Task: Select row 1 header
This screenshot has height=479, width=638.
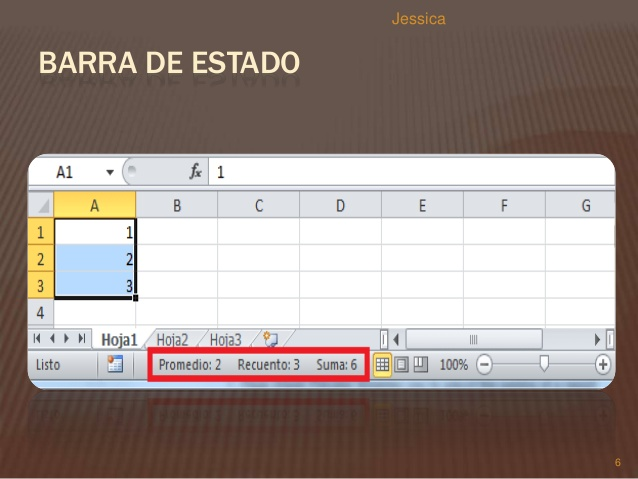Action: click(41, 232)
